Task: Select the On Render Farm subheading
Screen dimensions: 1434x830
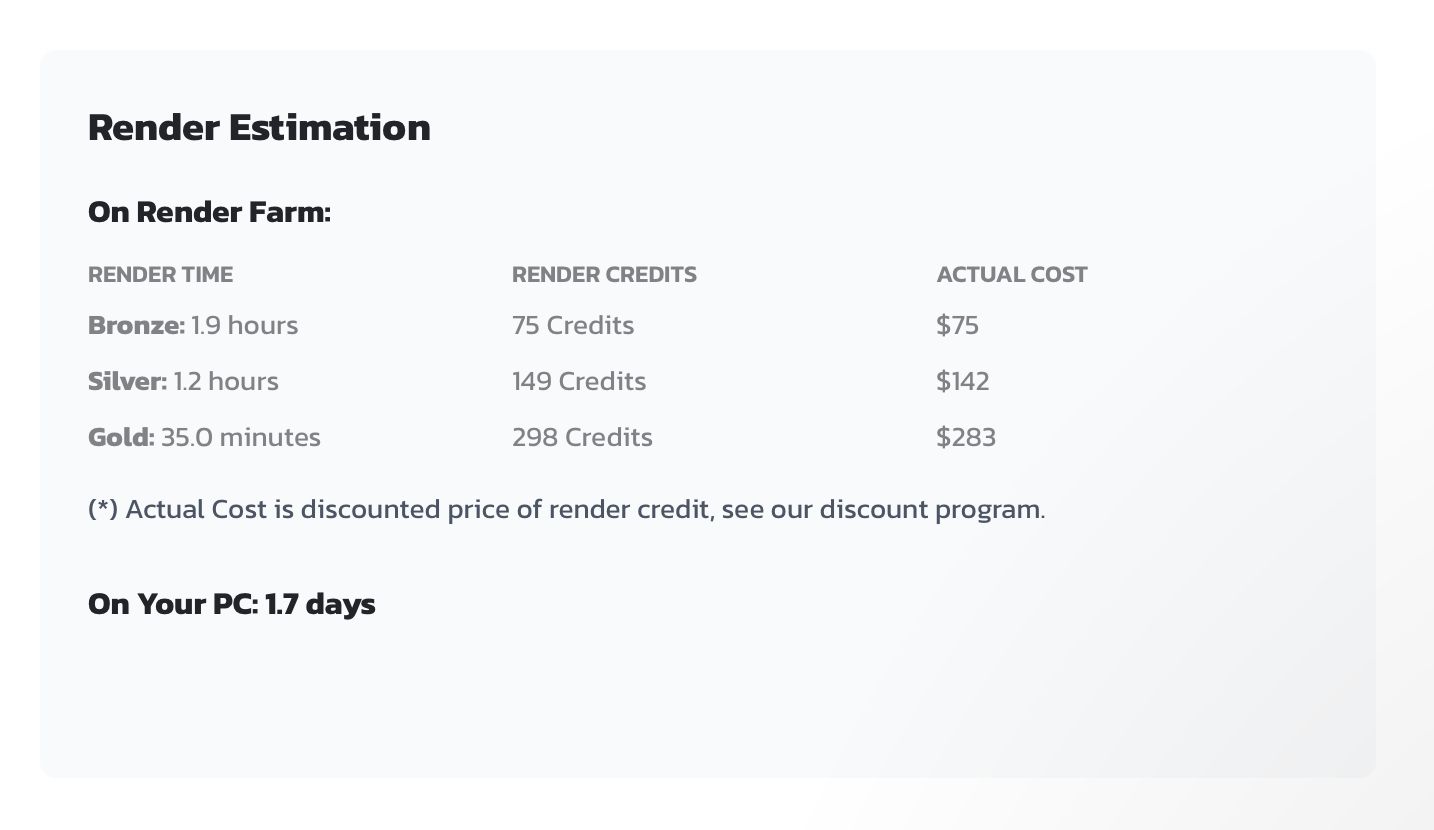Action: point(209,212)
